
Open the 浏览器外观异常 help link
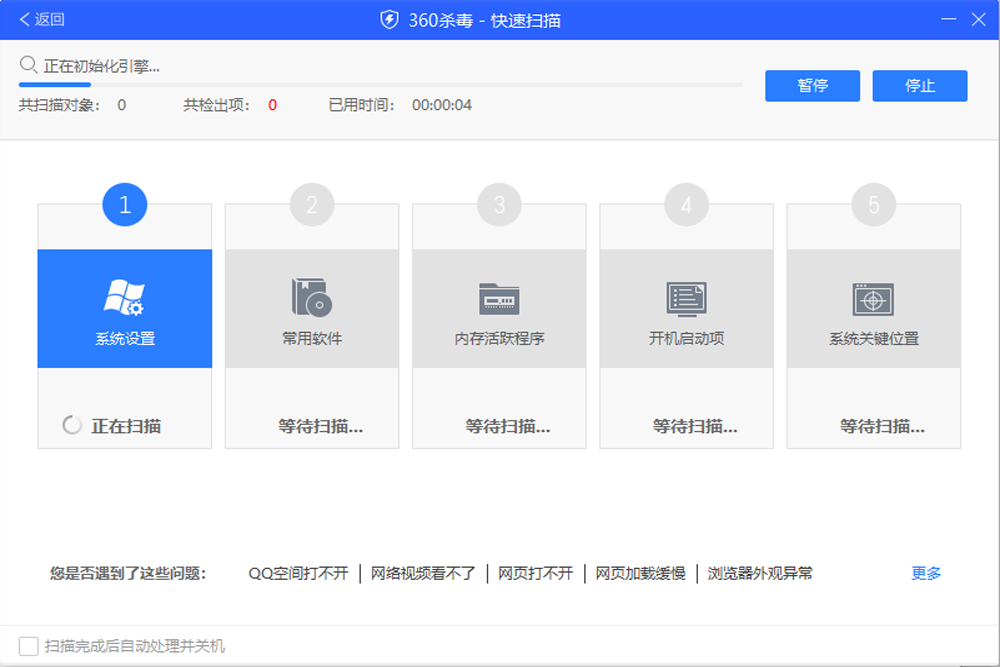pos(760,573)
